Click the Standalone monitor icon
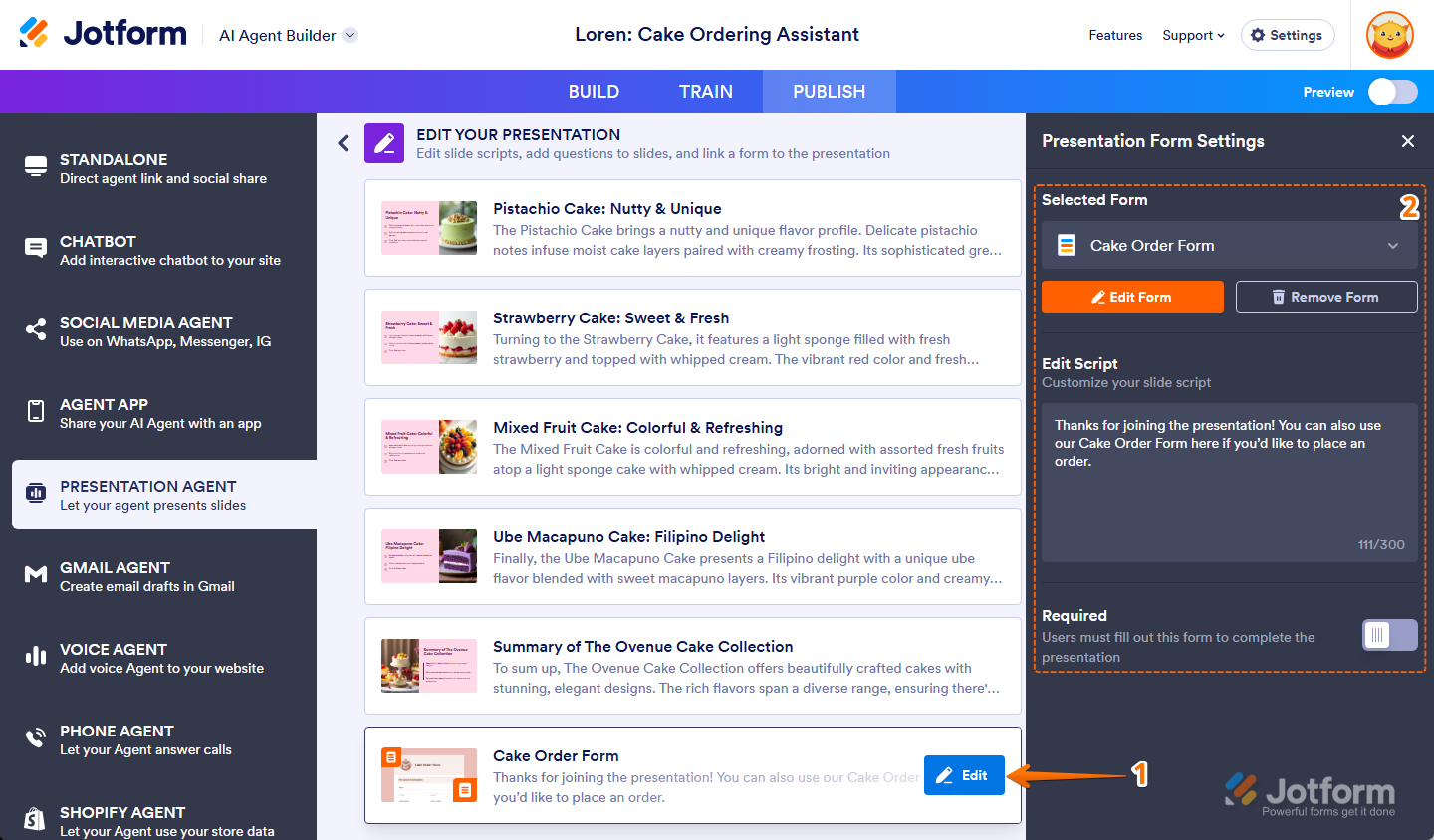 [x=36, y=166]
